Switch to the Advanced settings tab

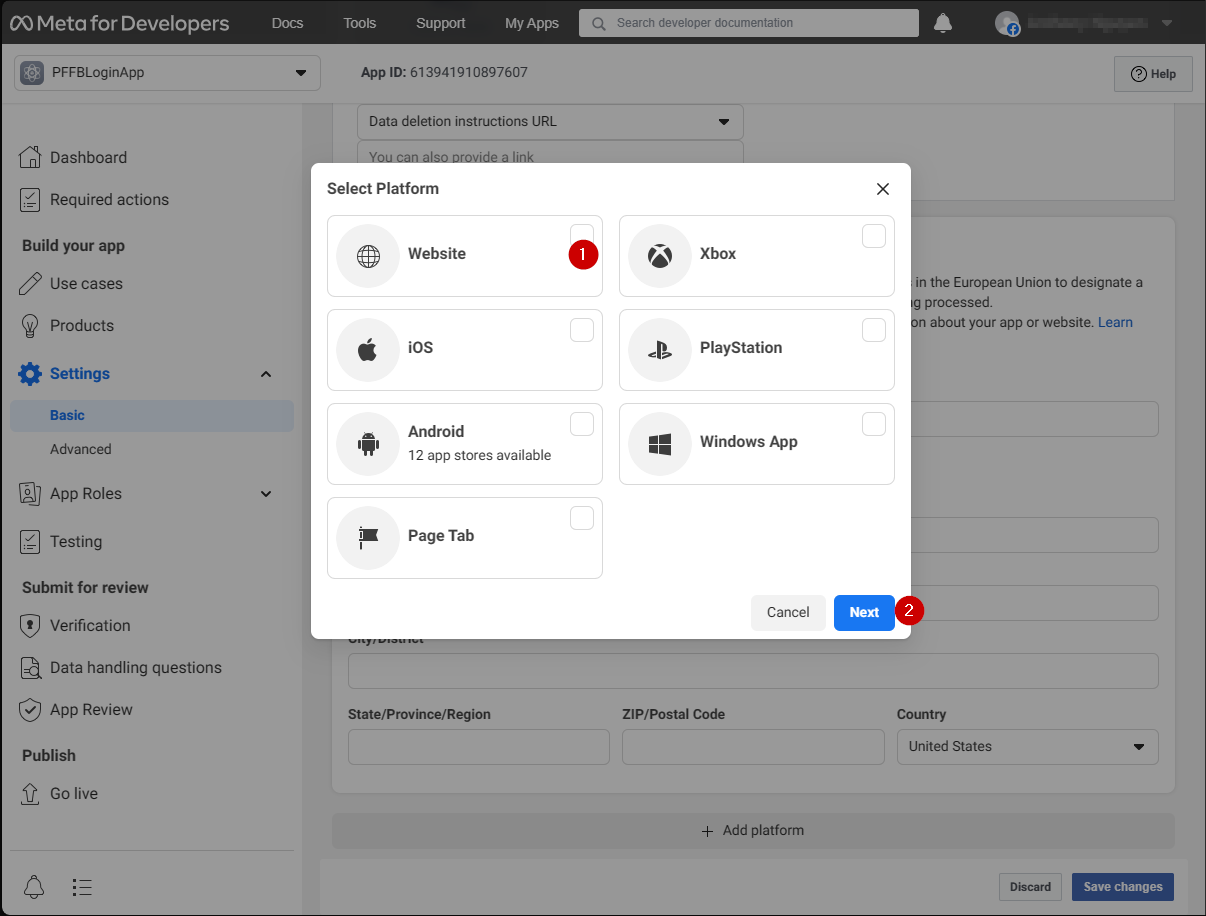[80, 448]
